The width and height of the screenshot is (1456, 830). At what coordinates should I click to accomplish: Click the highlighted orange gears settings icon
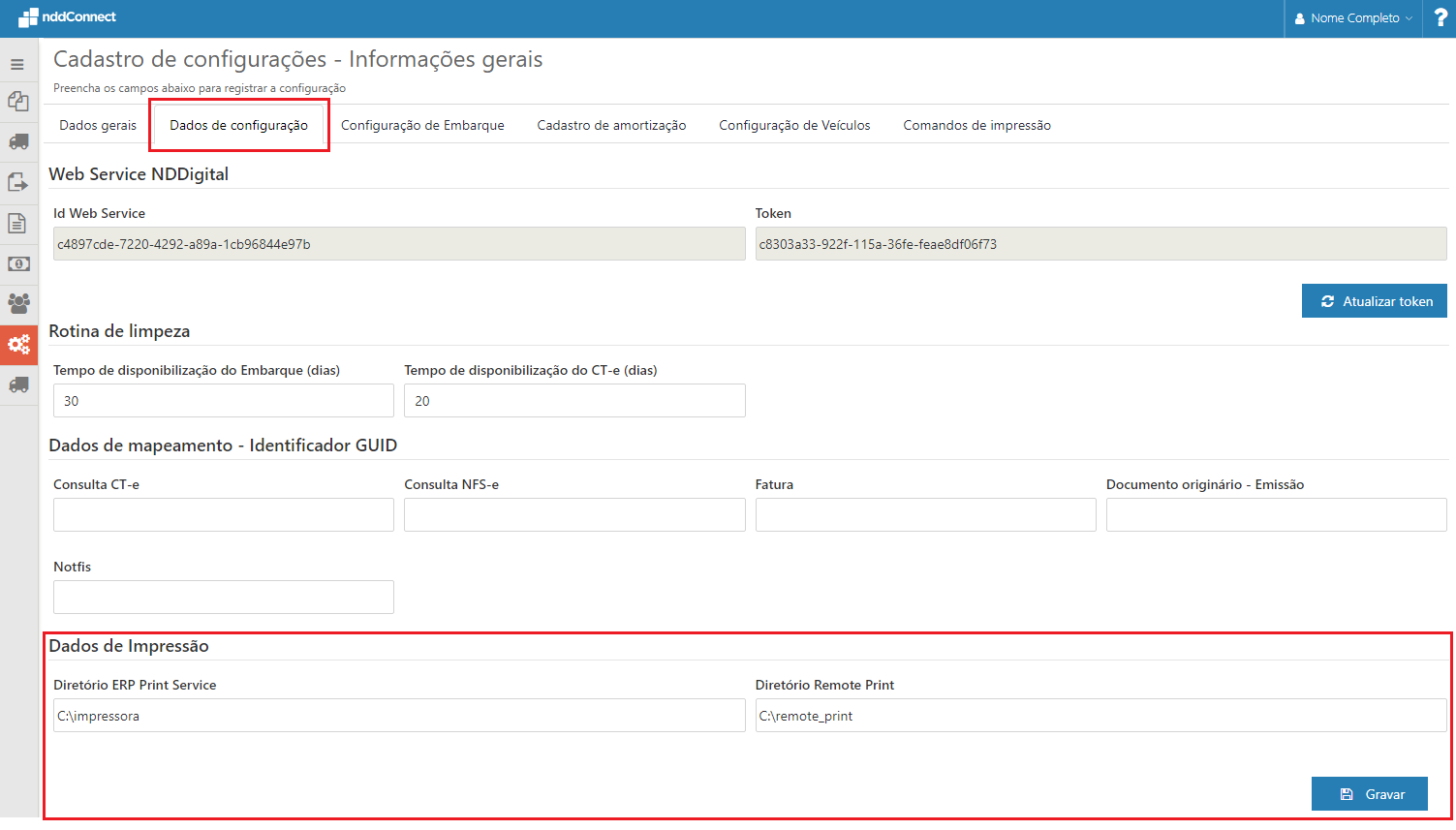[18, 344]
